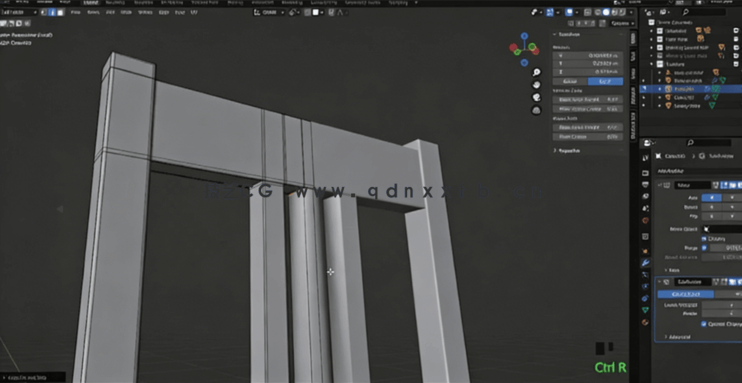The image size is (742, 383).
Task: Open the Scene properties tab
Action: (x=645, y=208)
